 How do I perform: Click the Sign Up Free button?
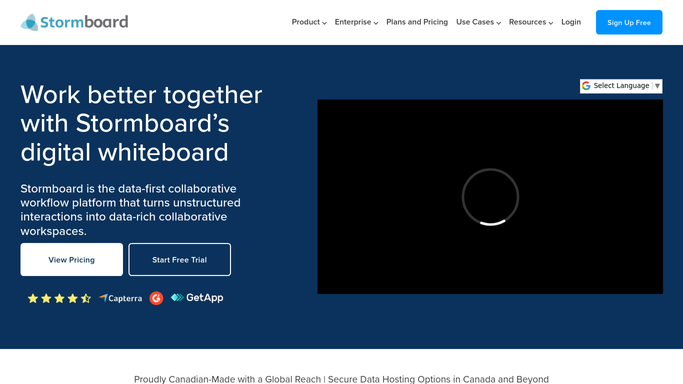click(x=629, y=22)
